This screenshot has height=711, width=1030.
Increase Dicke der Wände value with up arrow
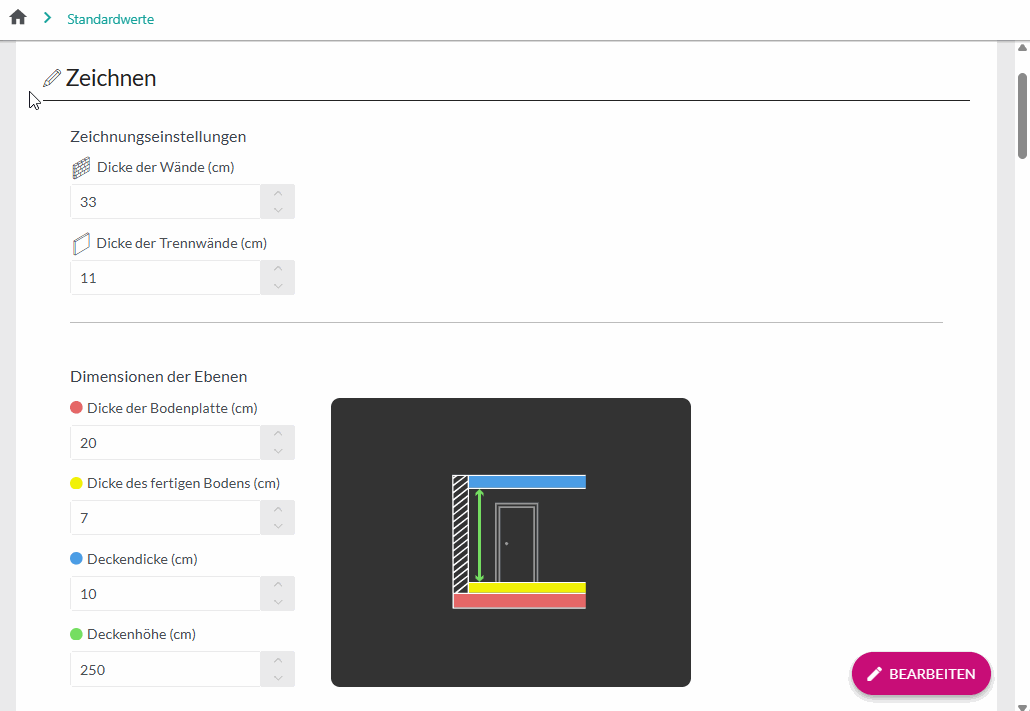[x=277, y=193]
